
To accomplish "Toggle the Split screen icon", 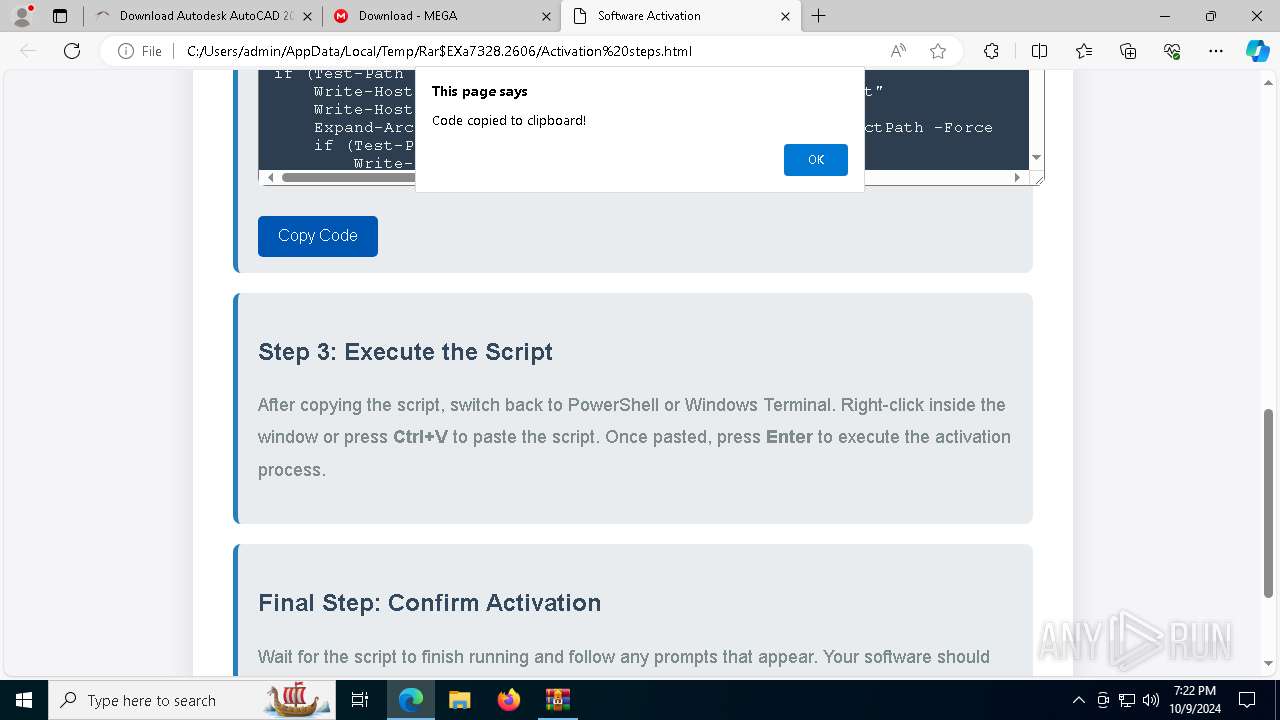I will coord(1039,51).
